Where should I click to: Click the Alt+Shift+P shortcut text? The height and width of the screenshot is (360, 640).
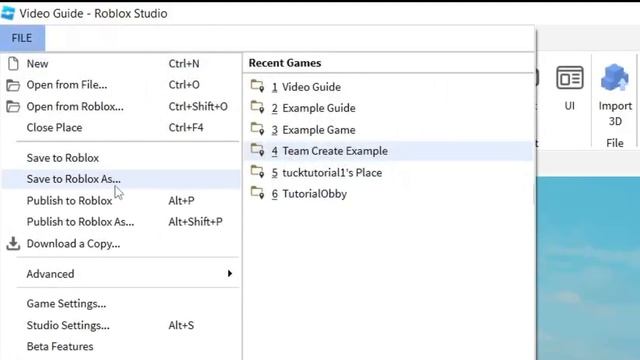(x=196, y=222)
